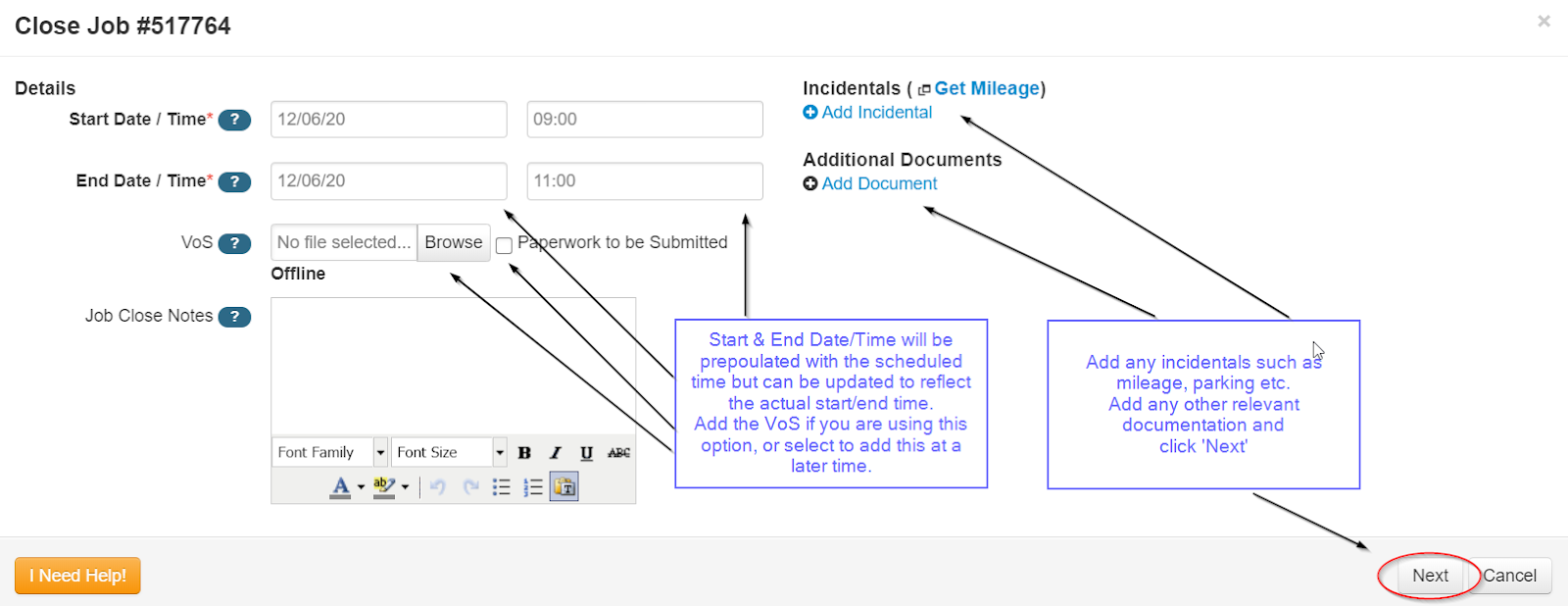The height and width of the screenshot is (606, 1568).
Task: Browse for a VoS file
Action: (x=453, y=242)
